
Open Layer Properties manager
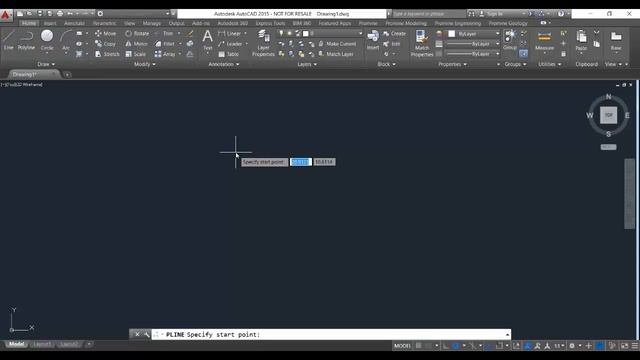[x=263, y=43]
